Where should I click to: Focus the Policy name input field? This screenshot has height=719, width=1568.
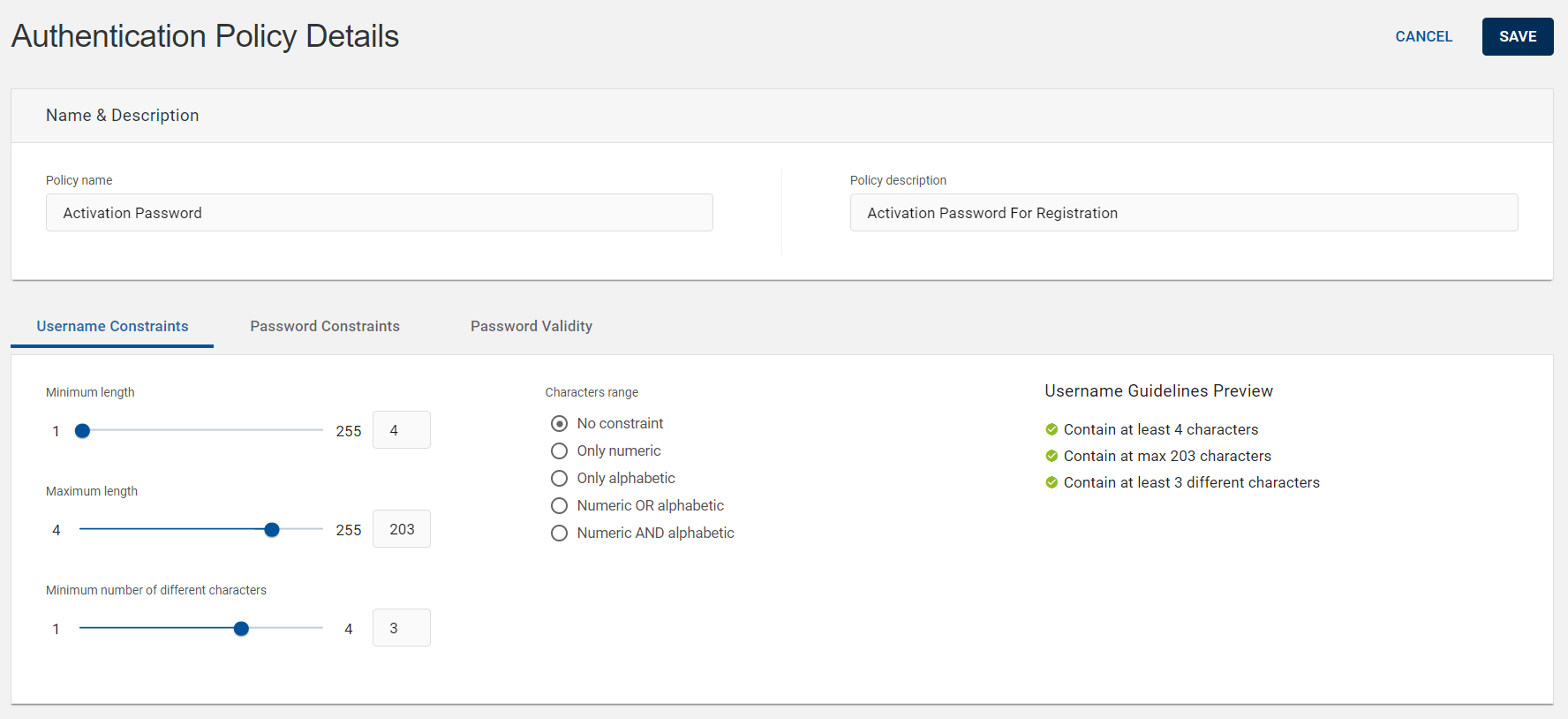380,213
